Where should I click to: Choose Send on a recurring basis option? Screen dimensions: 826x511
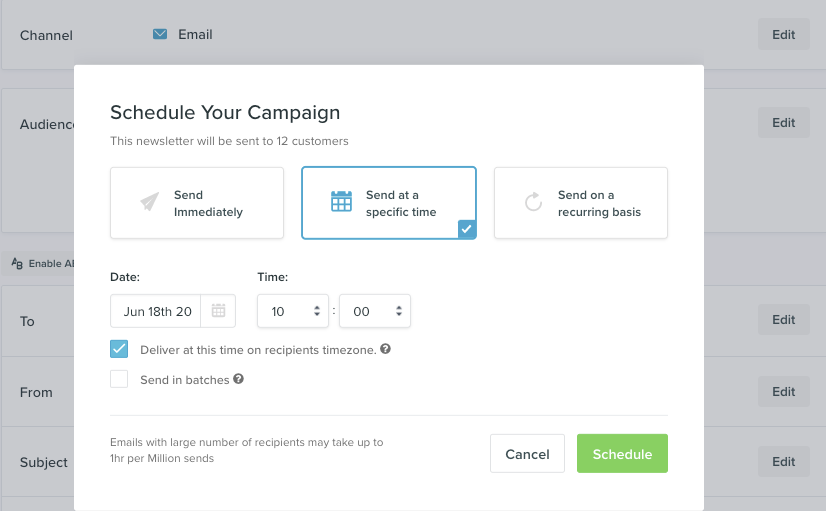tap(581, 203)
